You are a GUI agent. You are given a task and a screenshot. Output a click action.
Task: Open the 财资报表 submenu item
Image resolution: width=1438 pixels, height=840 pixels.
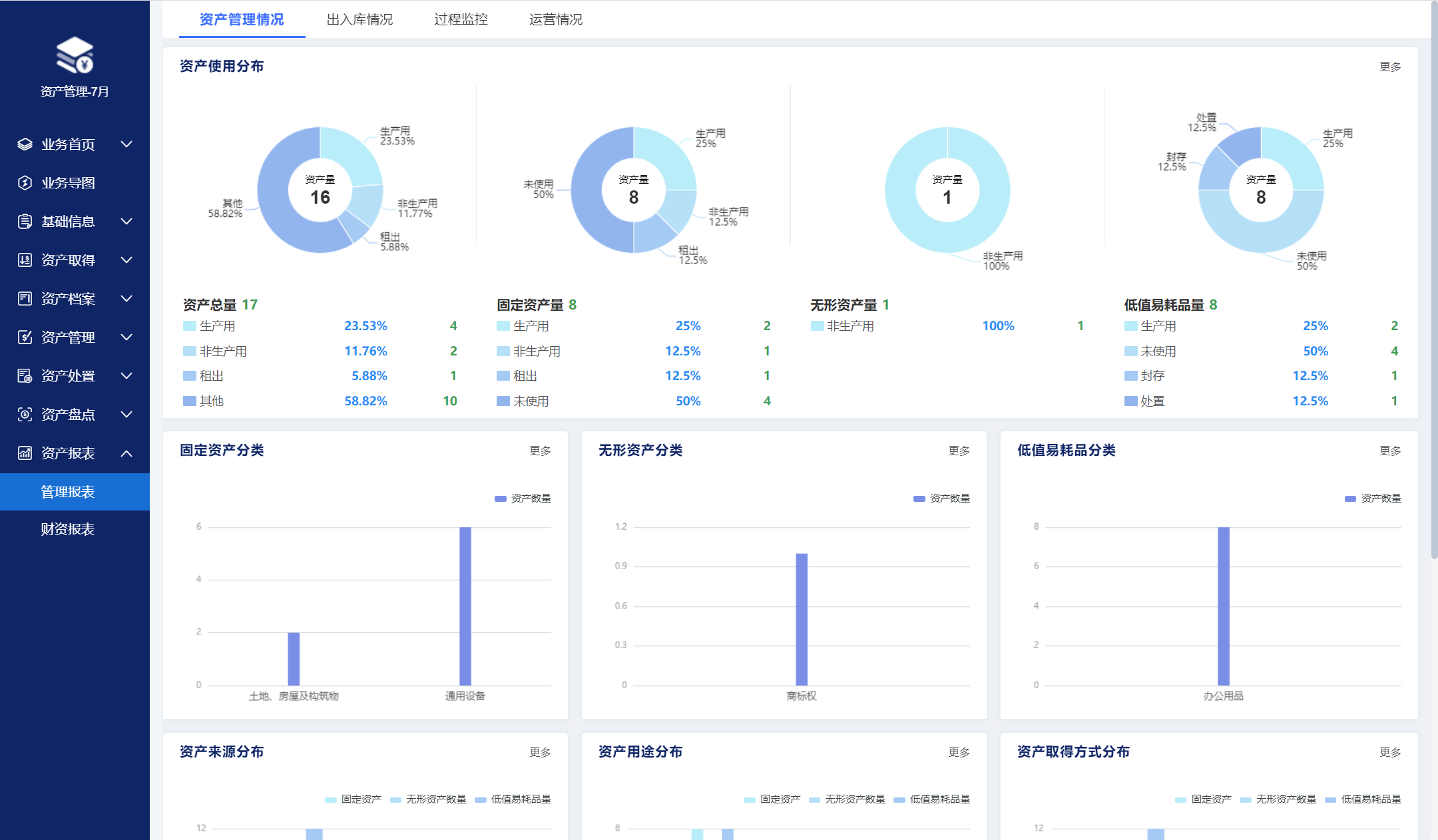tap(68, 529)
